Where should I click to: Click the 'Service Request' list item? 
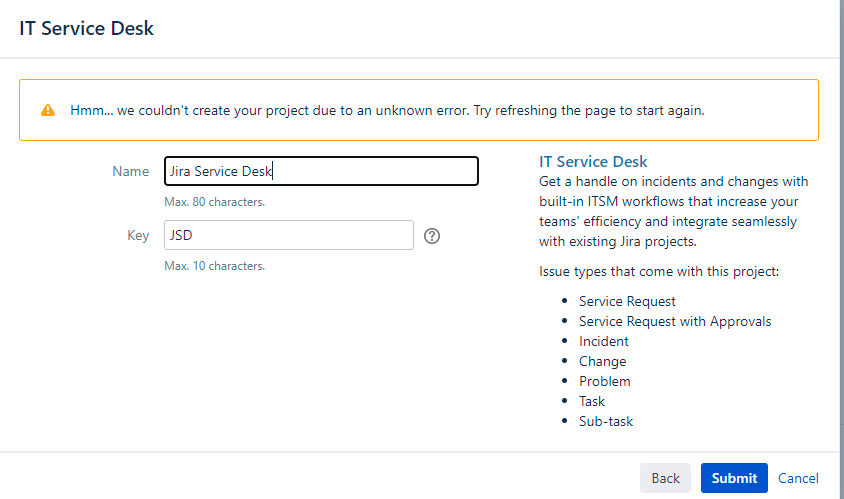[x=627, y=301]
